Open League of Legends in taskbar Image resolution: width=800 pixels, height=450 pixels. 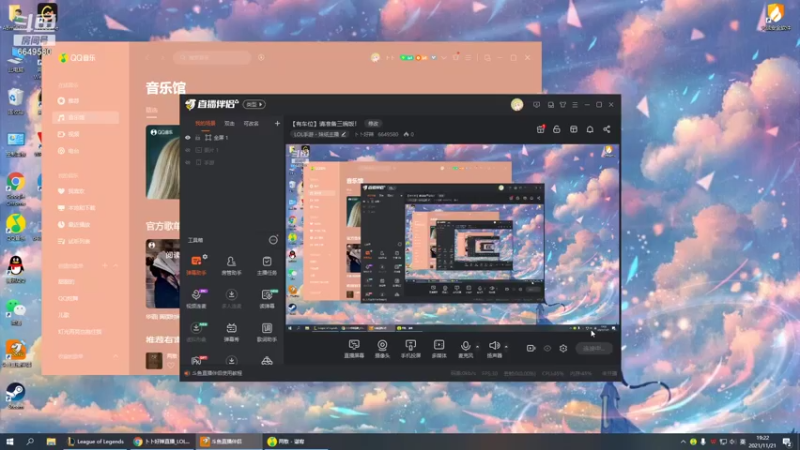click(96, 441)
